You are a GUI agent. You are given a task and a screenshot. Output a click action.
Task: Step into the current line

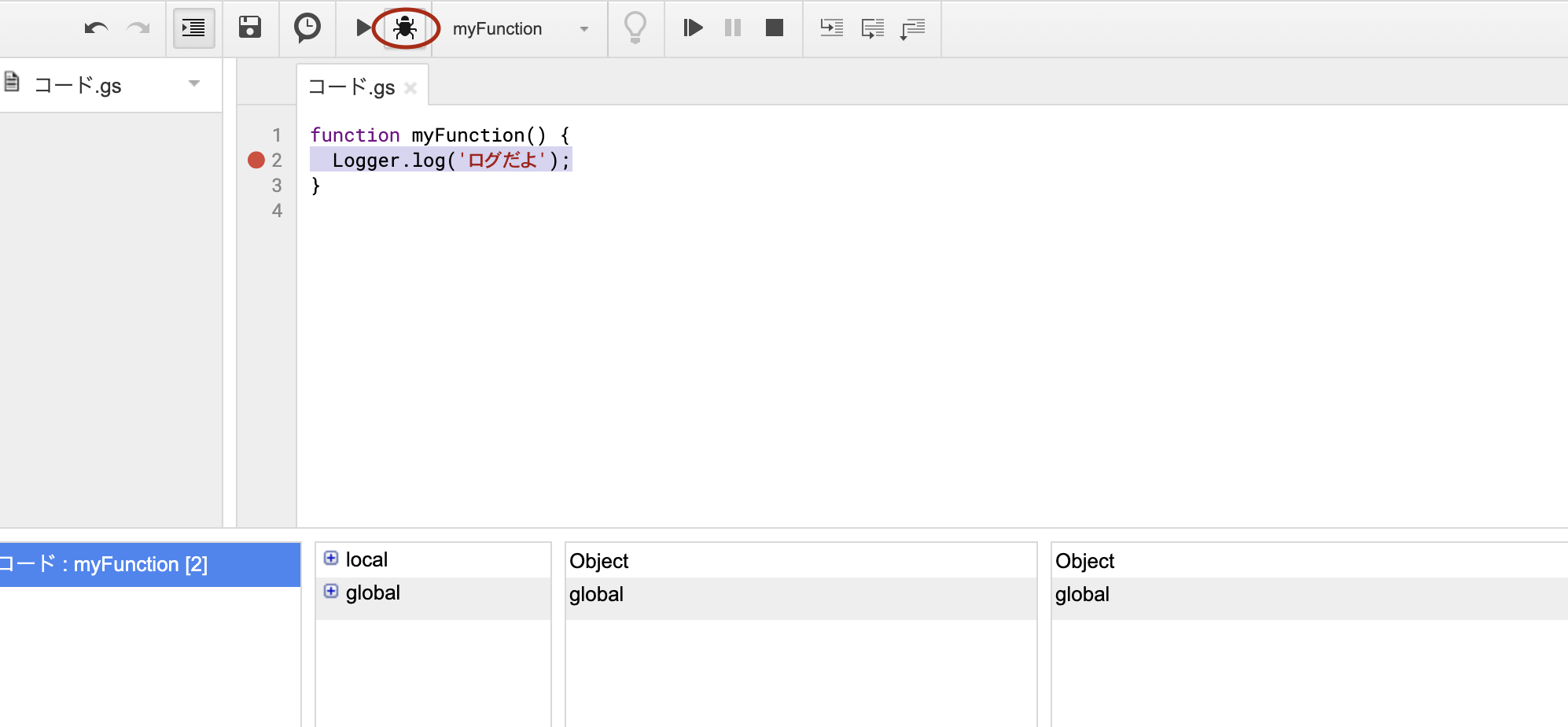point(831,28)
